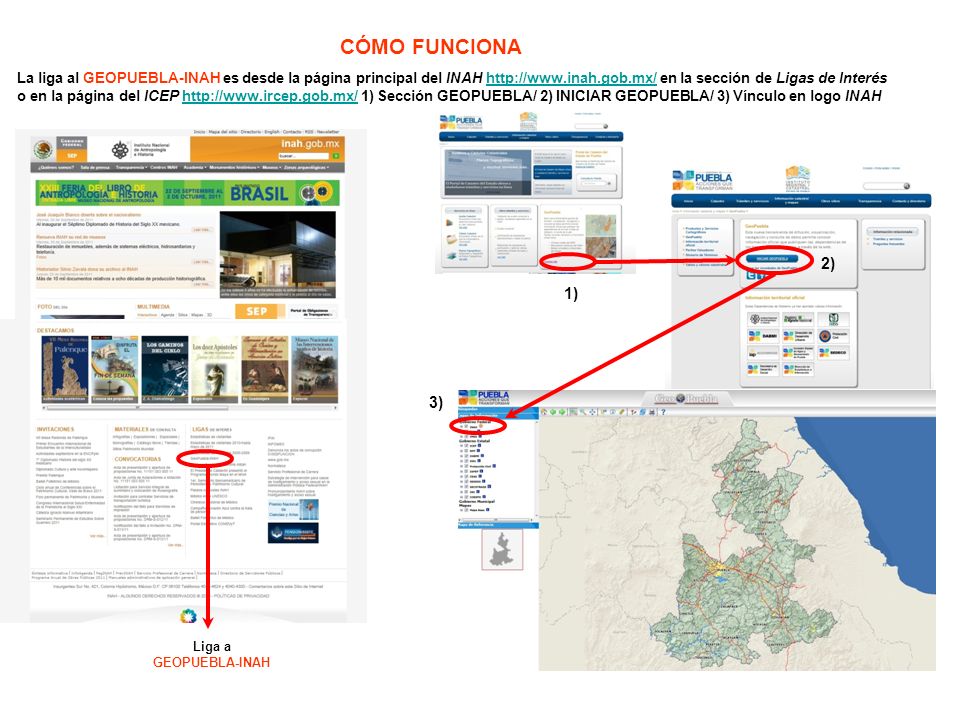Image resolution: width=960 pixels, height=720 pixels.
Task: Click the Instituto Registral y Catastral logo in header
Action: click(798, 179)
